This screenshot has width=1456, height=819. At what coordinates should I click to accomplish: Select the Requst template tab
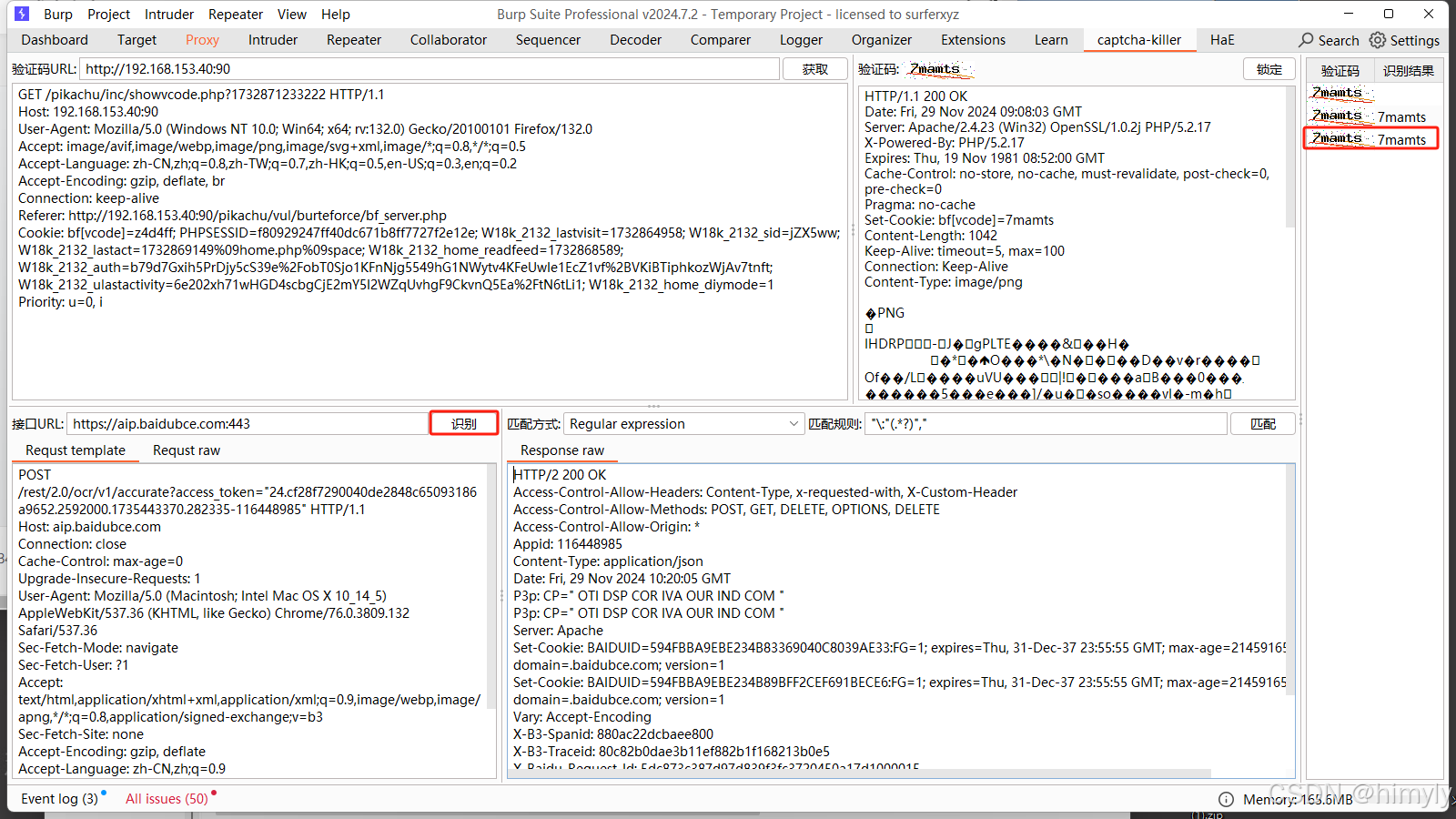76,450
